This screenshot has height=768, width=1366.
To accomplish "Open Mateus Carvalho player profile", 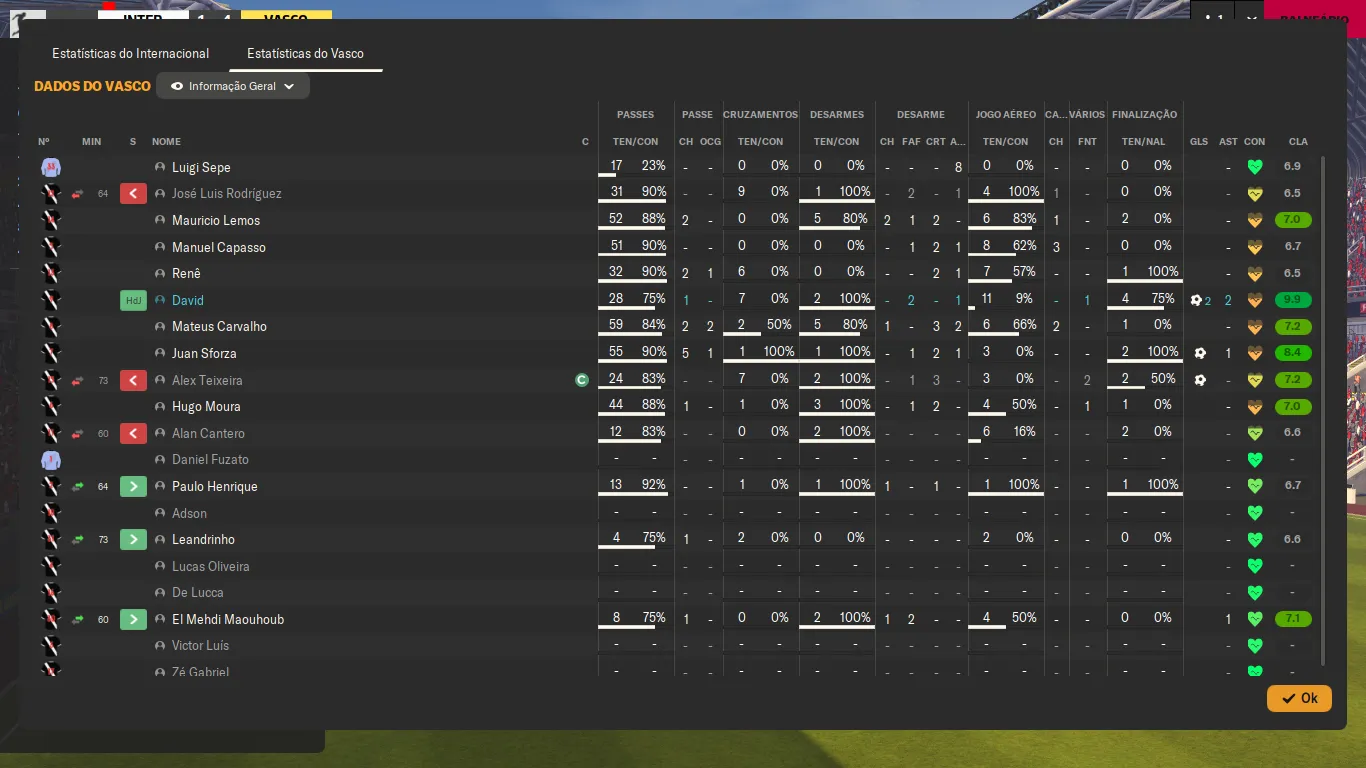I will coord(219,327).
